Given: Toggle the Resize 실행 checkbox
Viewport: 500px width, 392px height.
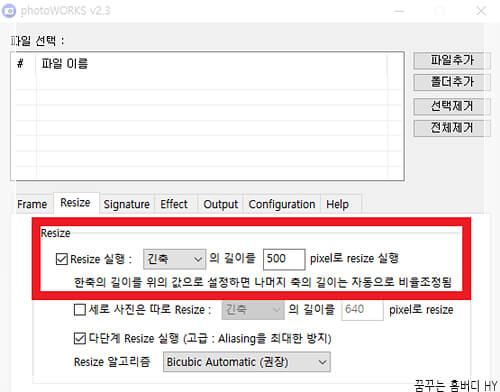Looking at the screenshot, I should click(x=62, y=259).
